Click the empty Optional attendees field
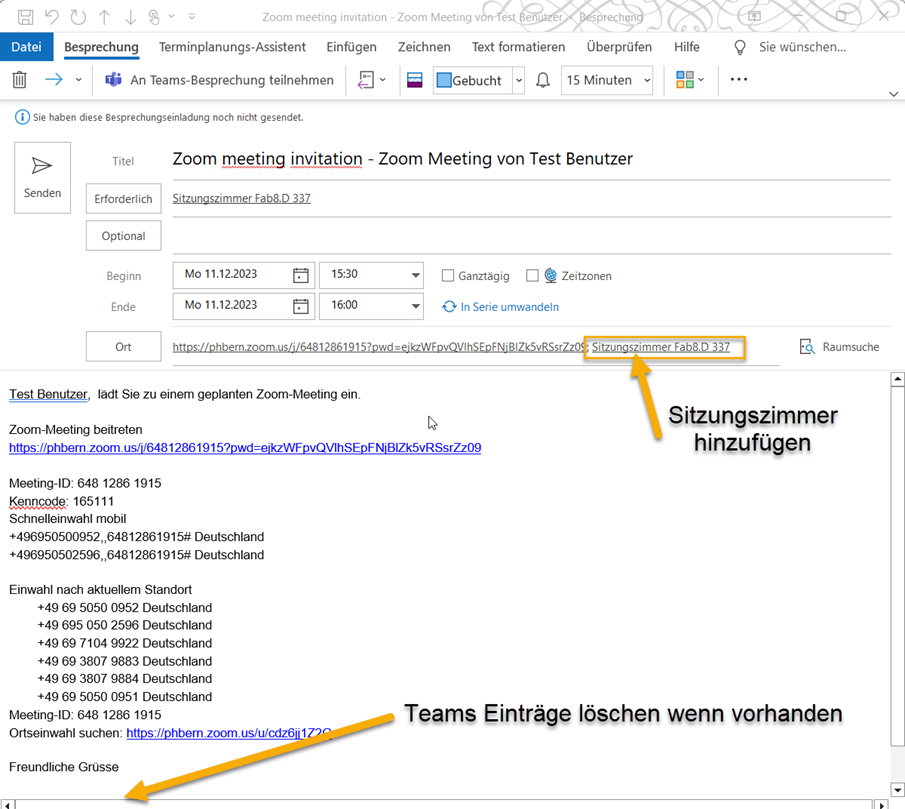This screenshot has width=905, height=809. [x=531, y=237]
